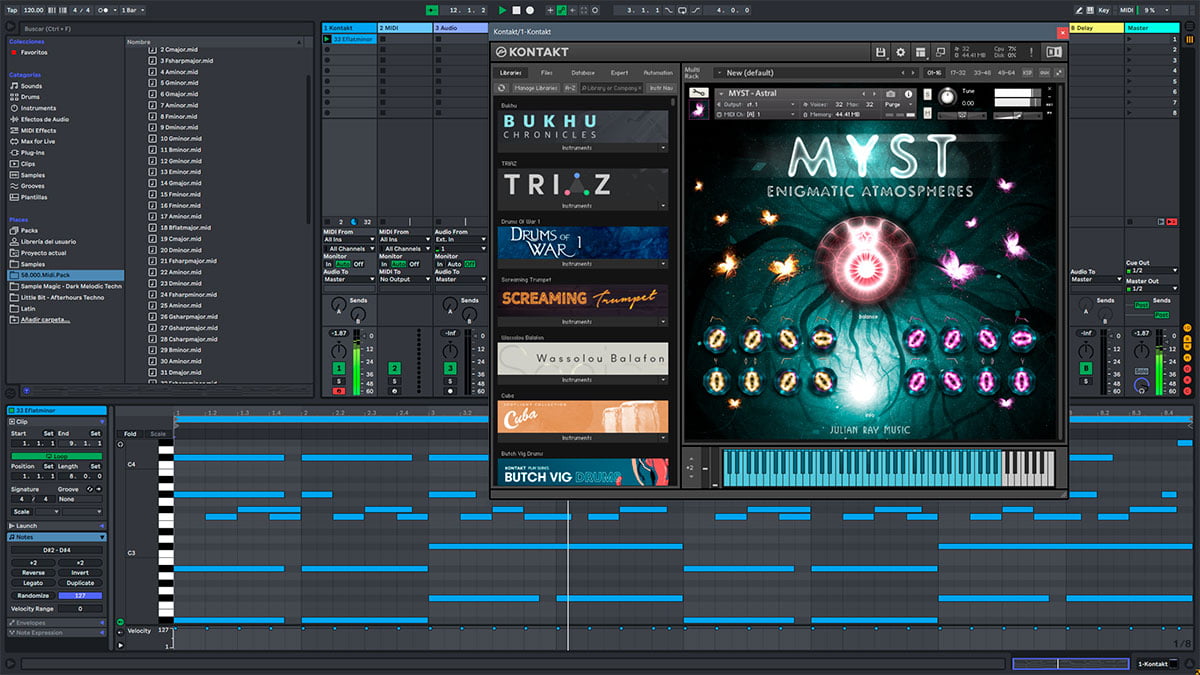Click MYST instrument camera snapshot icon

(x=891, y=94)
